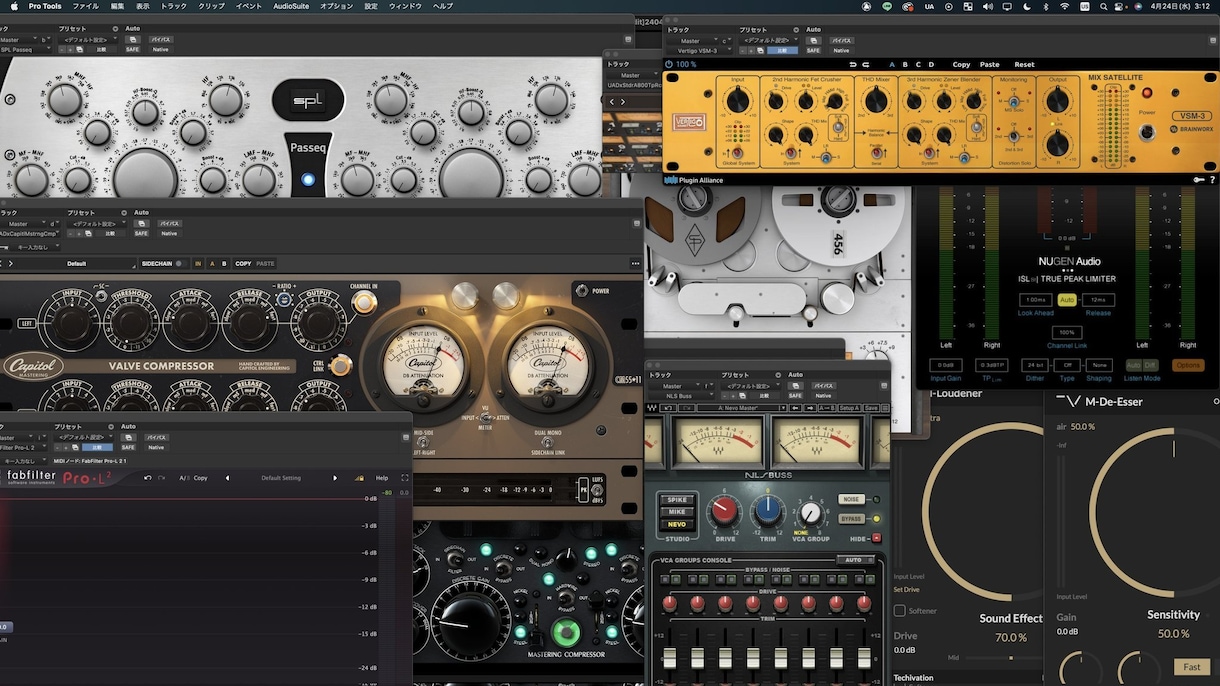This screenshot has width=1220, height=686.
Task: Click the FabFilter full screen icon
Action: tap(405, 478)
